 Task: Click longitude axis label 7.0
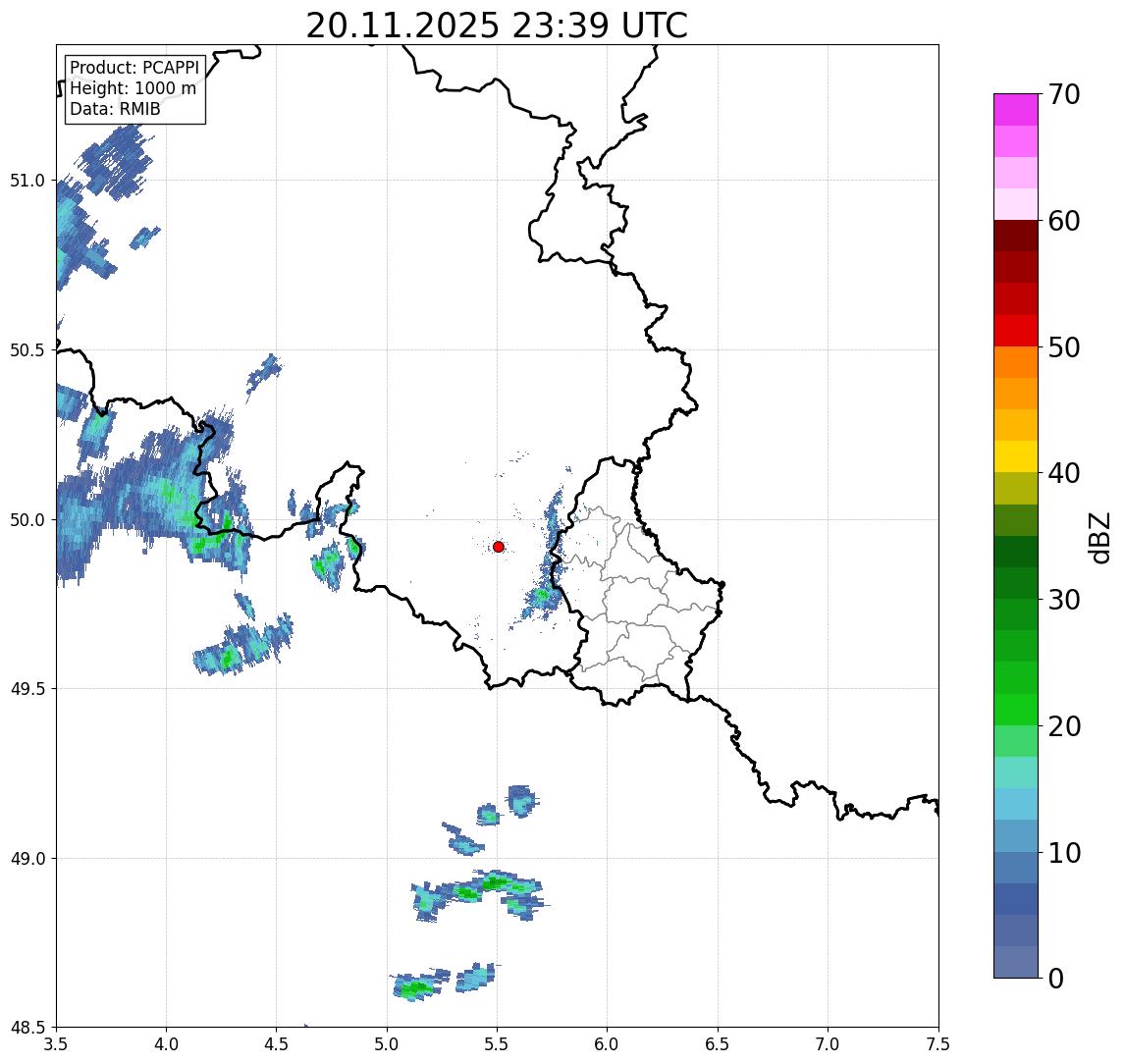click(x=828, y=1044)
